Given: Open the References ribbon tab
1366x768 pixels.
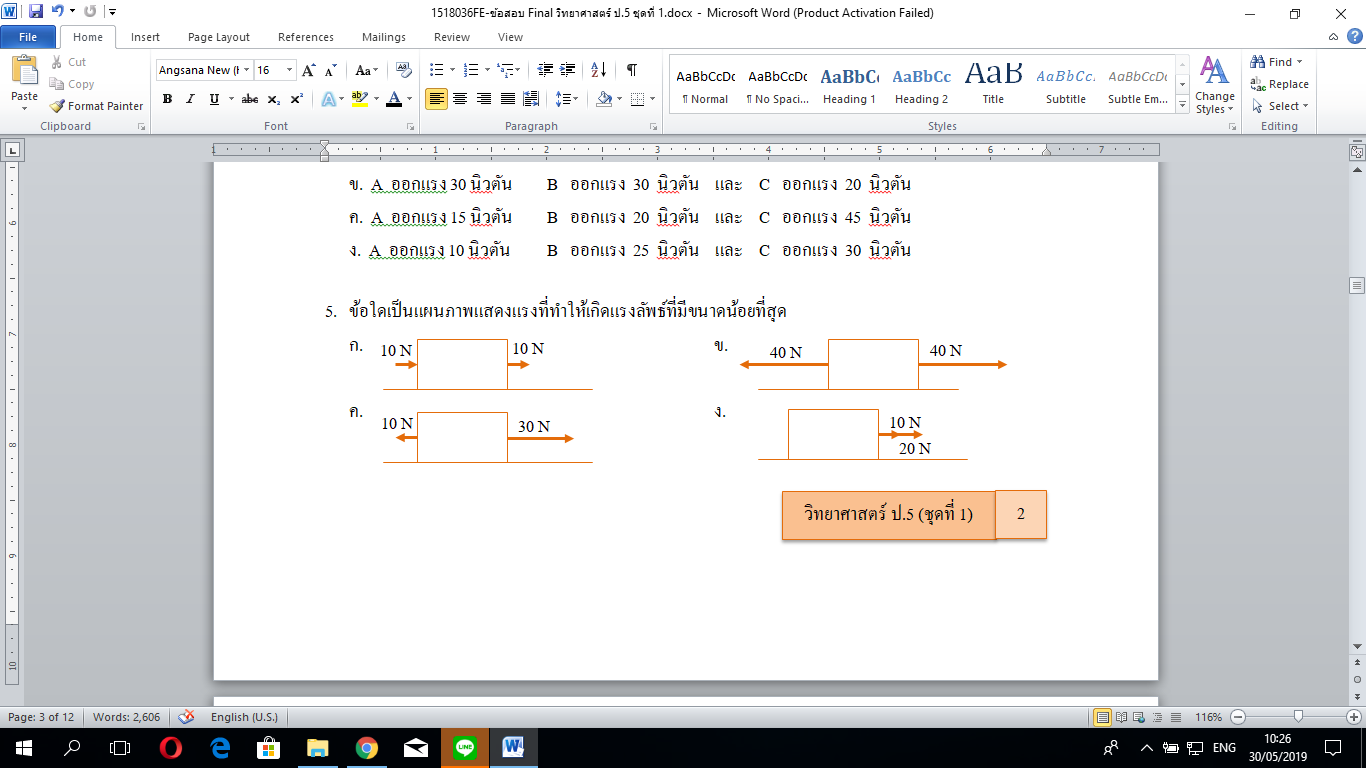Looking at the screenshot, I should click(306, 37).
